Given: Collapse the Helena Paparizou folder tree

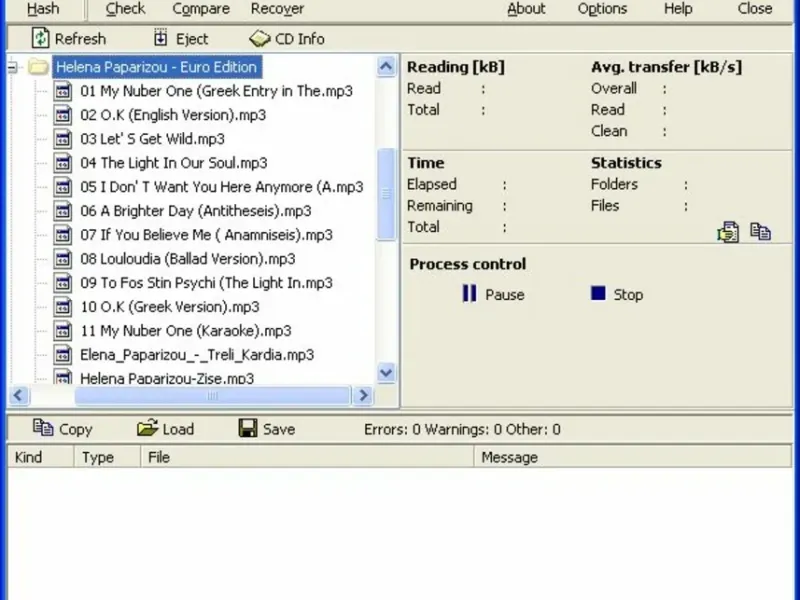Looking at the screenshot, I should [13, 67].
